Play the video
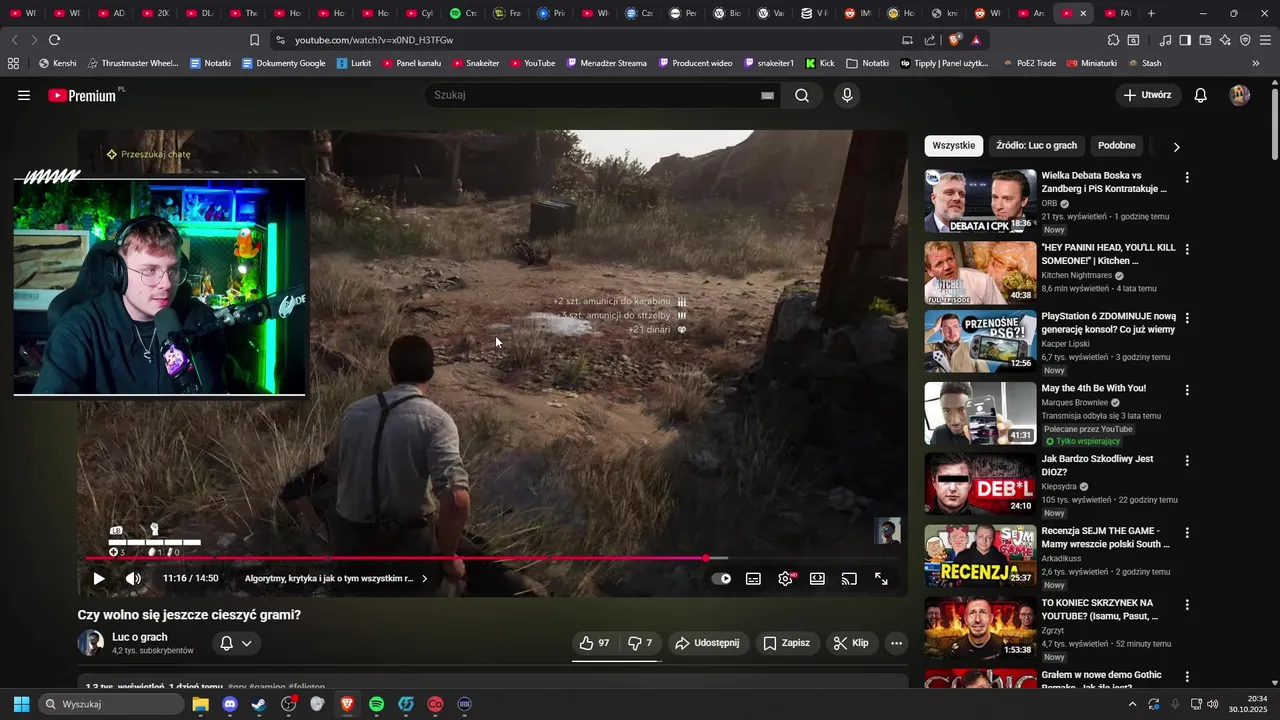Image resolution: width=1280 pixels, height=720 pixels. point(98,578)
